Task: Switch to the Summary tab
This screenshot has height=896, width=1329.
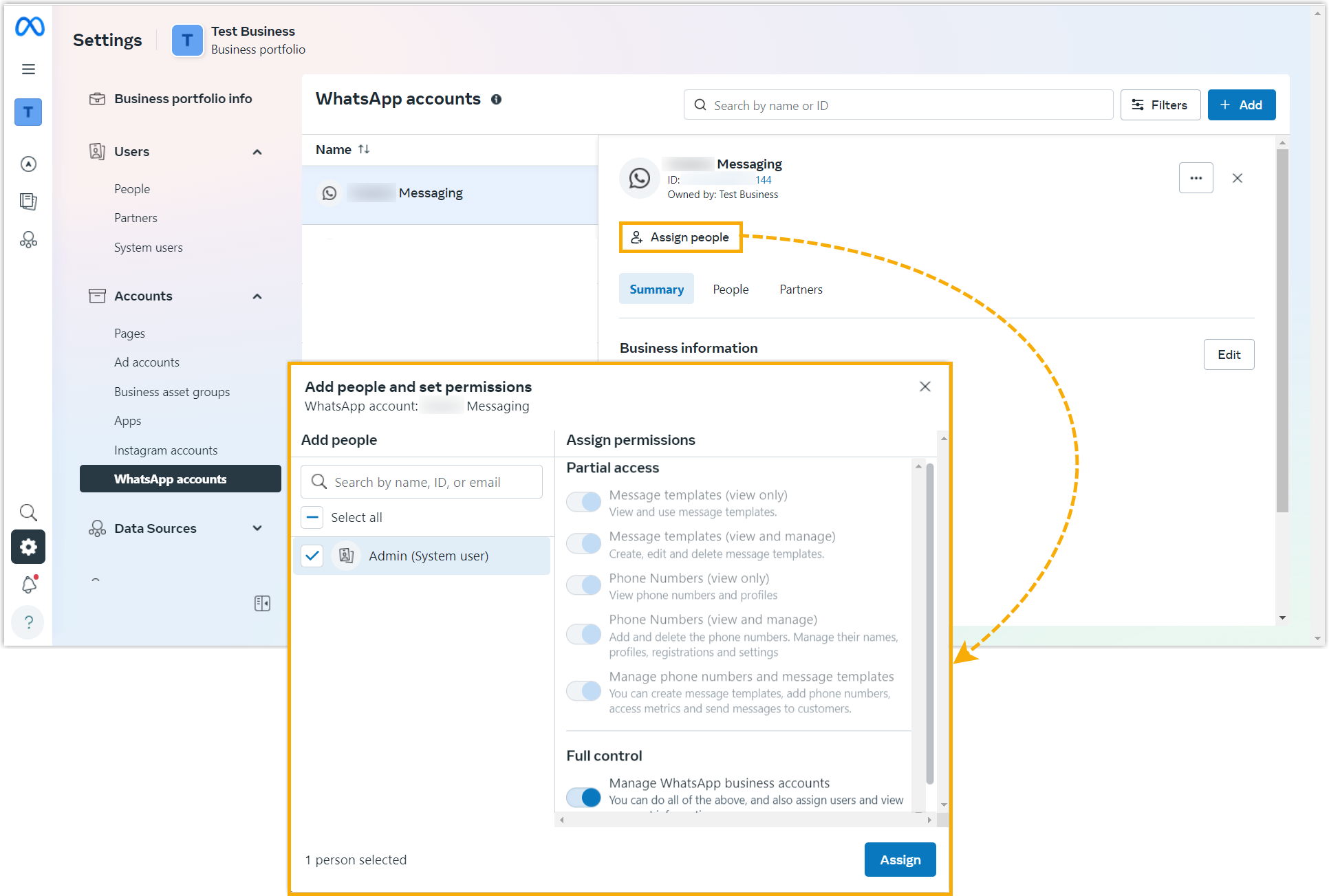Action: coord(657,289)
